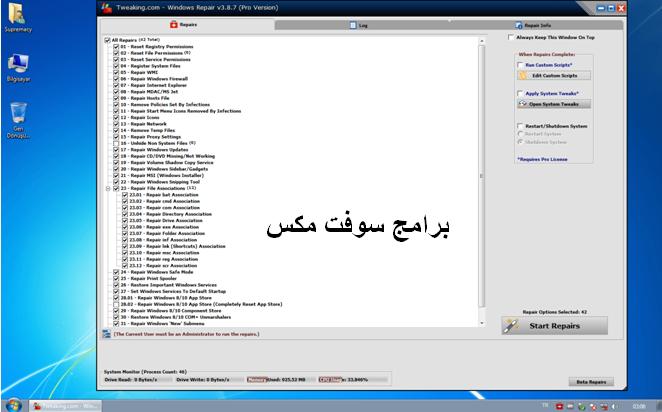Select 13 - Repair Network row text
This screenshot has width=662, height=412.
pos(144,124)
